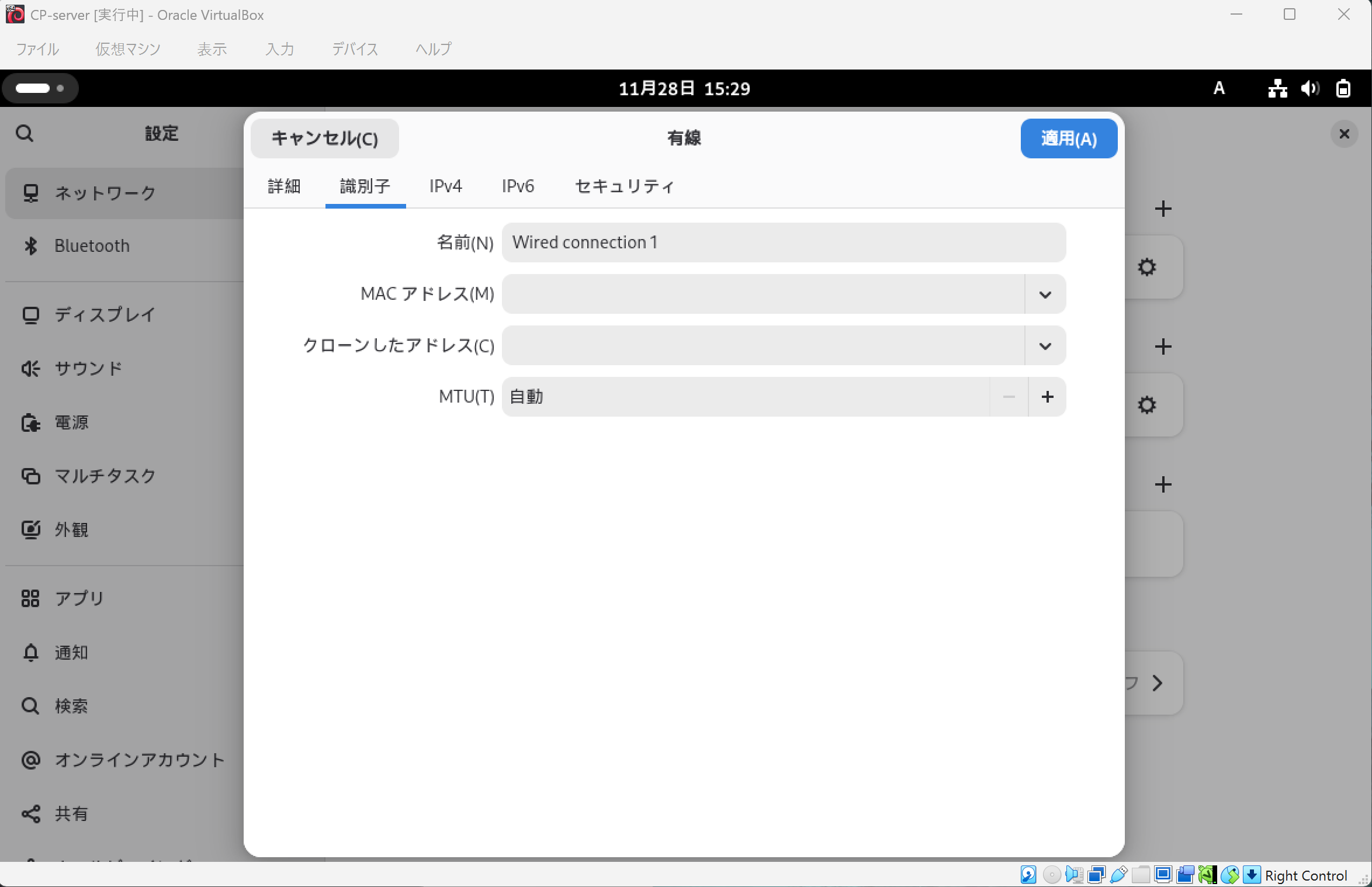Click the network icon in the top bar
Image resolution: width=1372 pixels, height=887 pixels.
pyautogui.click(x=1277, y=89)
